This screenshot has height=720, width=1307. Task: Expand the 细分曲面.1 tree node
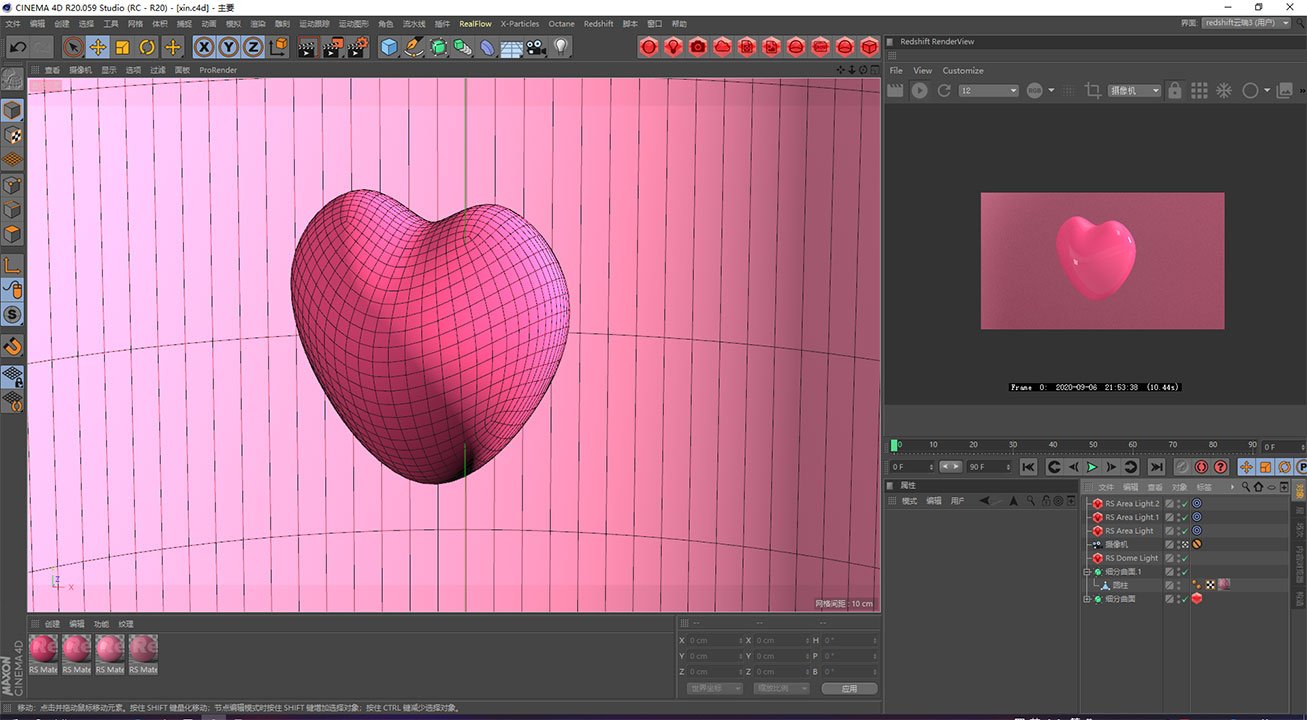click(x=1087, y=572)
